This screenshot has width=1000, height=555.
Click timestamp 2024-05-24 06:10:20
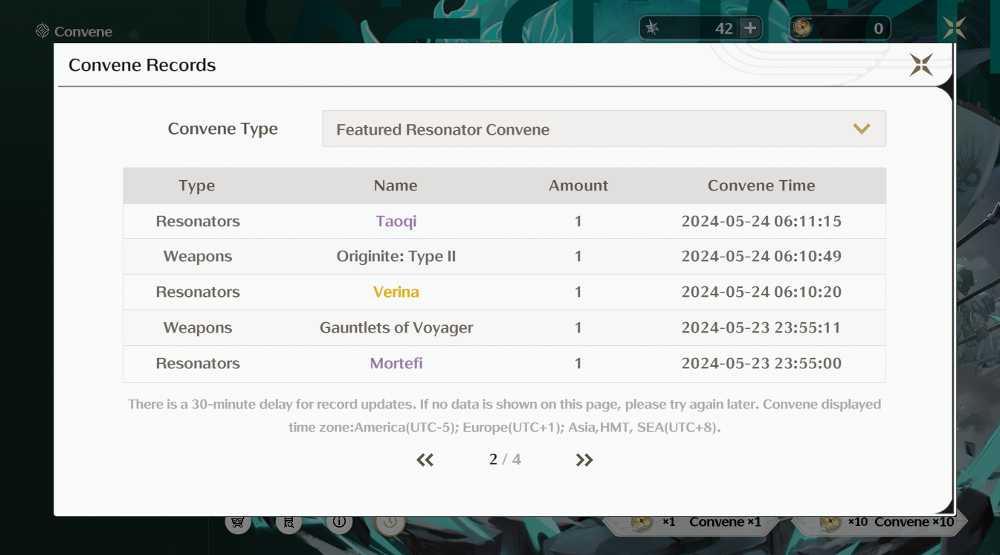click(x=761, y=292)
